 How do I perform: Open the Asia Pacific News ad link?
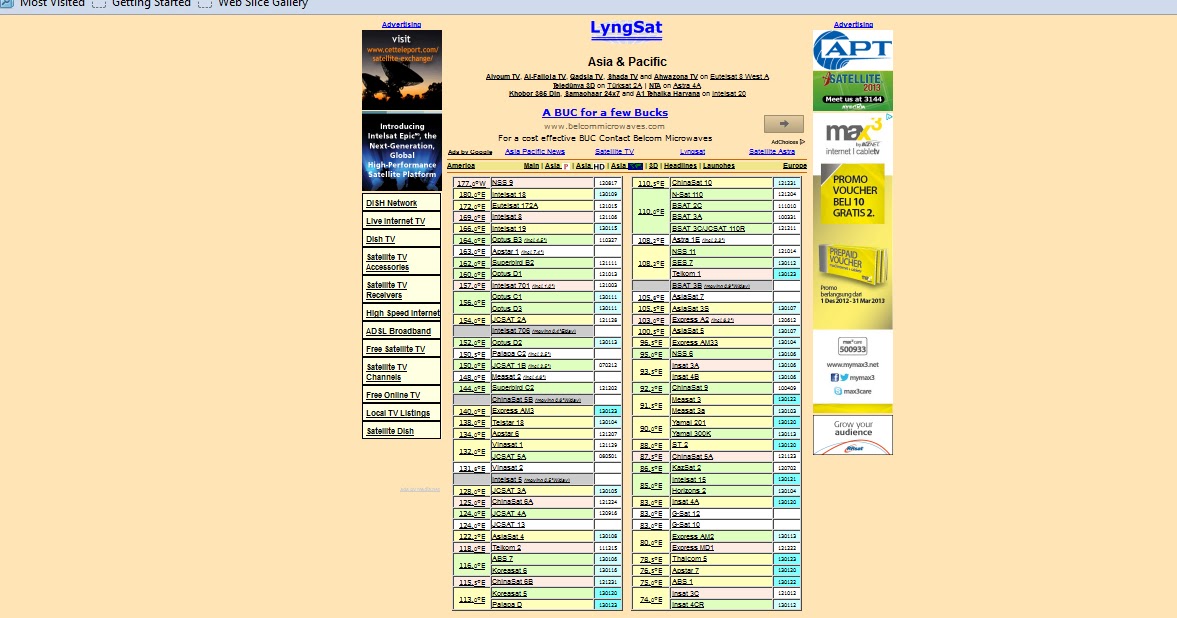click(534, 152)
